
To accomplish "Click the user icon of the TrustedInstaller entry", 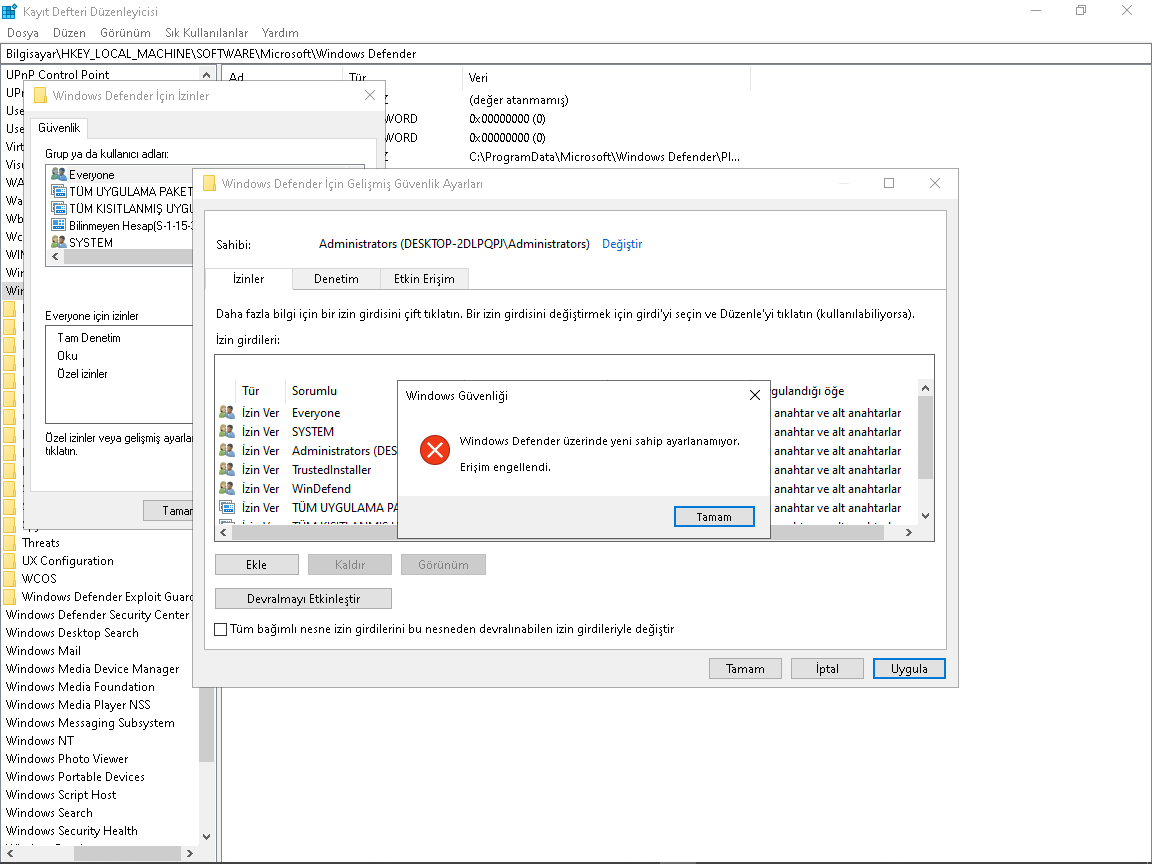I will [x=227, y=469].
